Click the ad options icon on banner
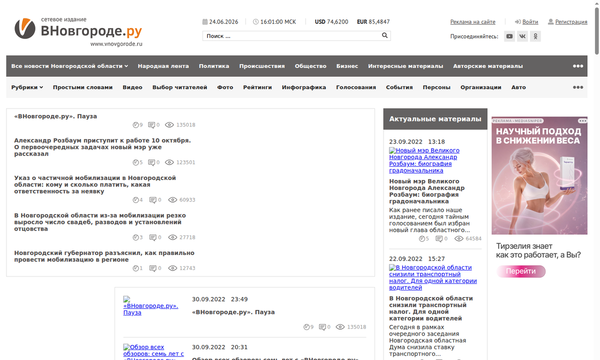 (582, 121)
